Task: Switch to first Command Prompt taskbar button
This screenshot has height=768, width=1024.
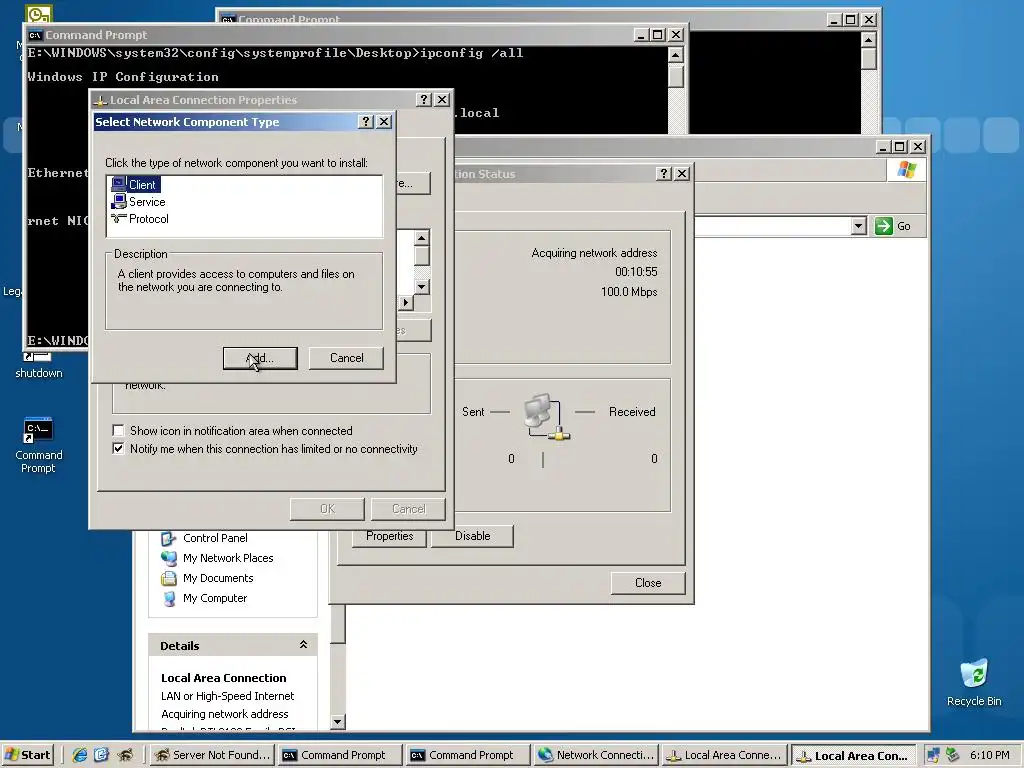Action: [x=339, y=755]
